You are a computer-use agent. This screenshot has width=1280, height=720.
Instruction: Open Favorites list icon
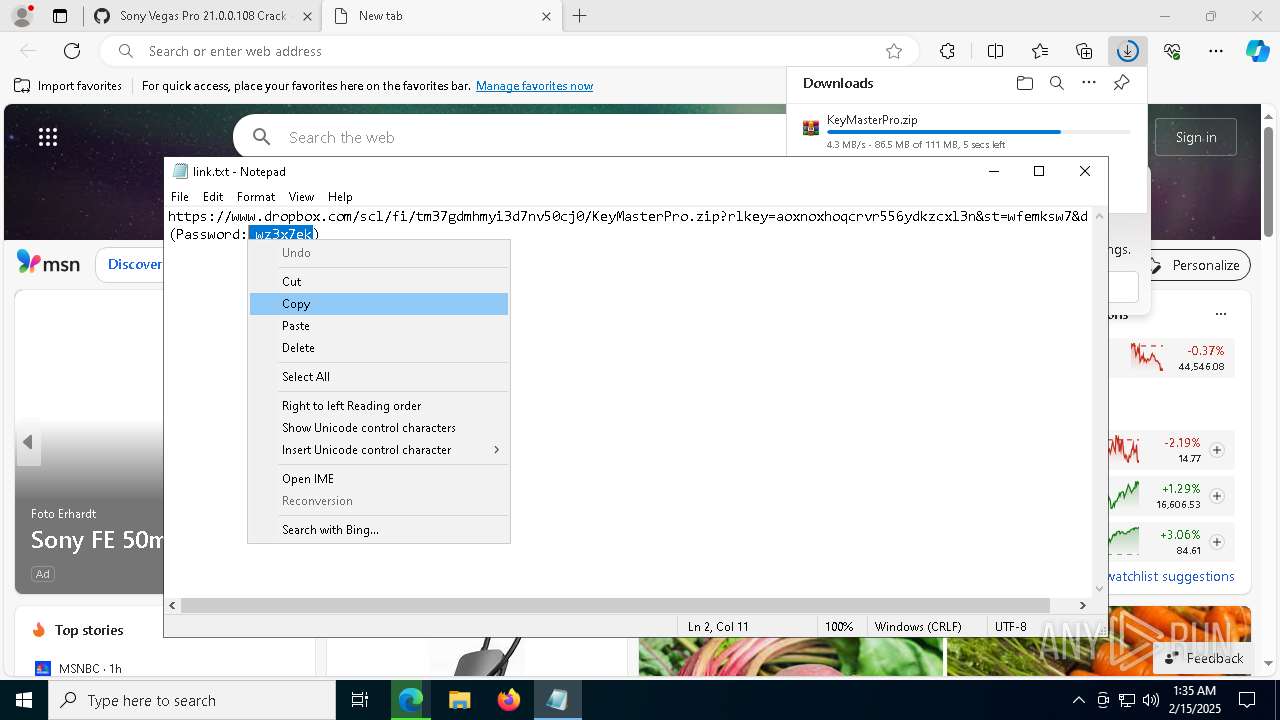click(x=1040, y=51)
